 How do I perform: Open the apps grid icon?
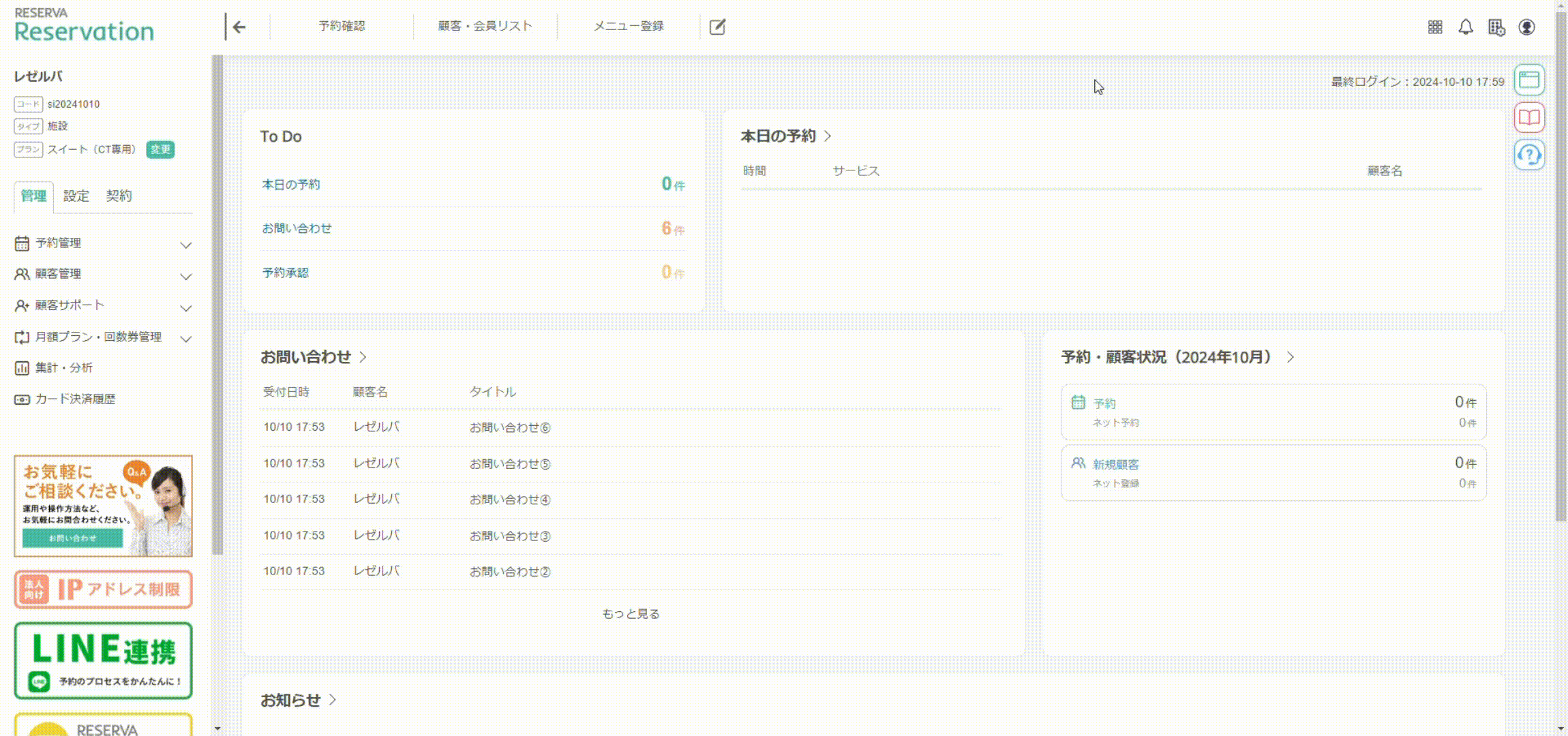(1435, 27)
